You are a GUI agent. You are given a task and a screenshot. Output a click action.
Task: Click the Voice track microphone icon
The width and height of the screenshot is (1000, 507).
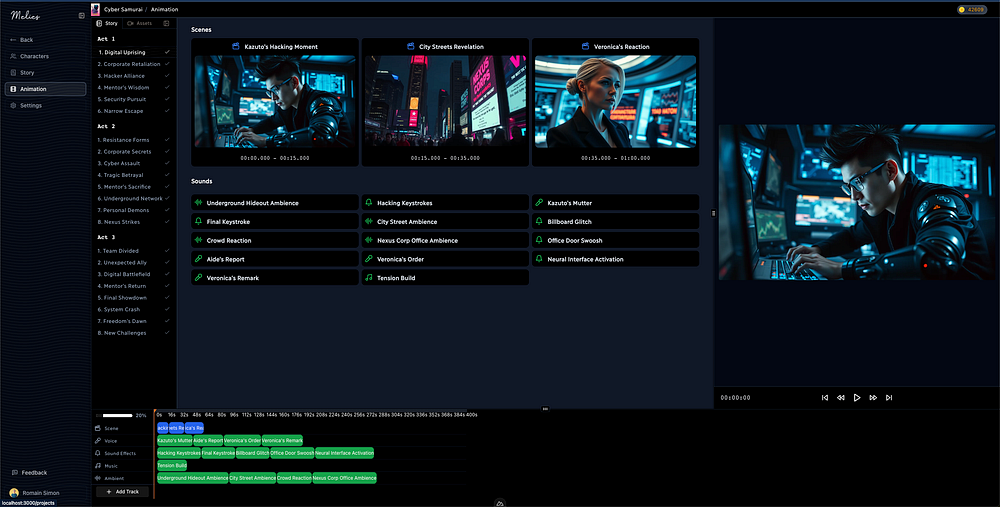tap(98, 441)
